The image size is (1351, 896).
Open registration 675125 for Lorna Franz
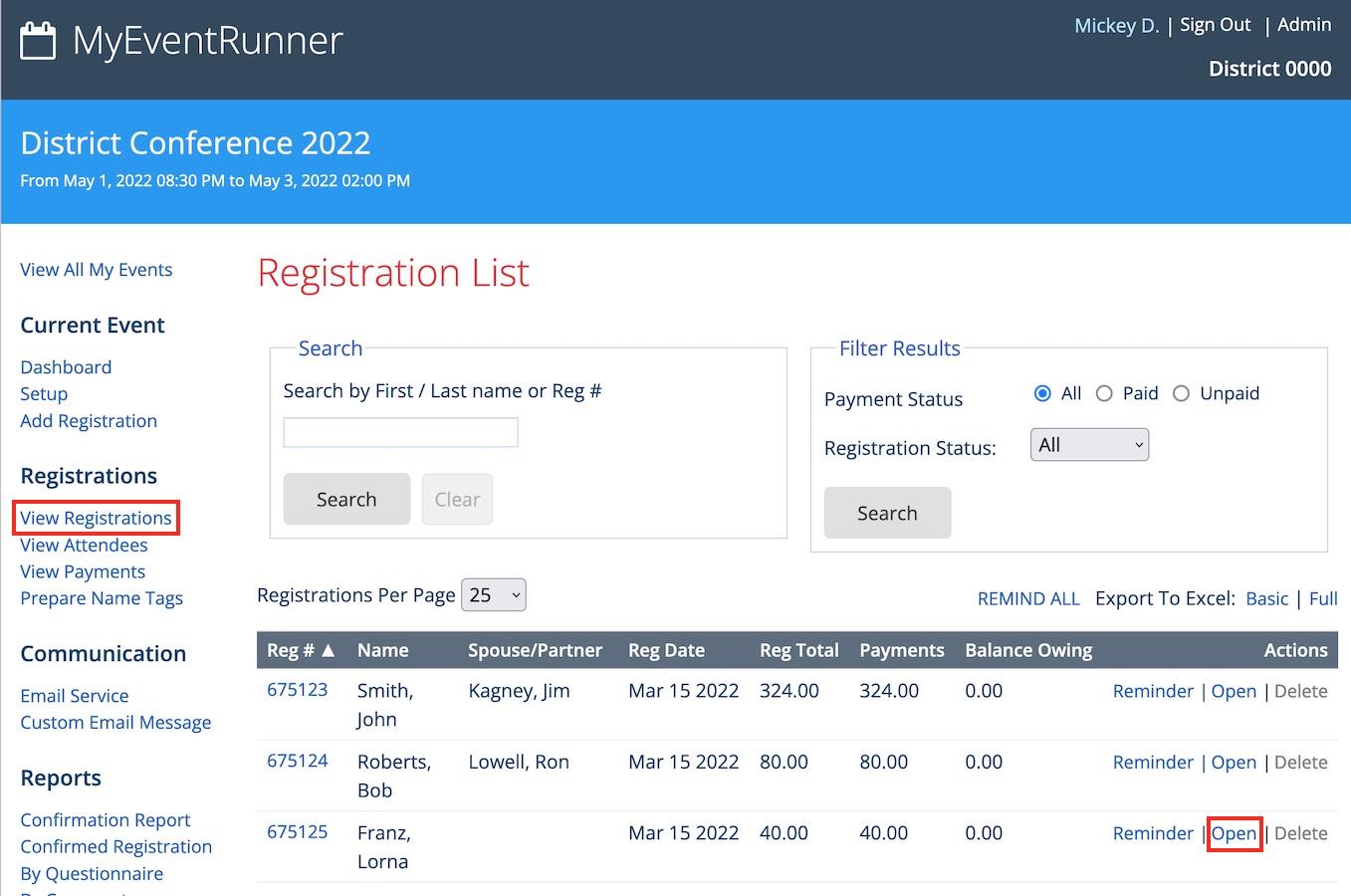(1234, 833)
